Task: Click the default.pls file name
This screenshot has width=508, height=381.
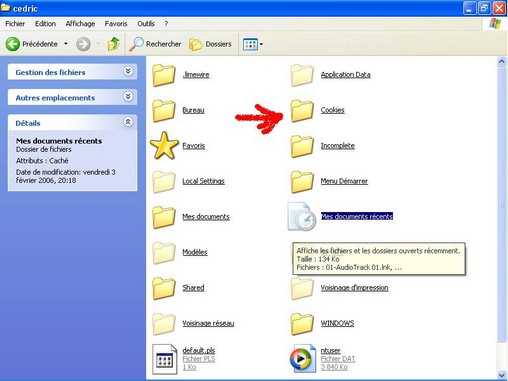Action: click(x=199, y=350)
